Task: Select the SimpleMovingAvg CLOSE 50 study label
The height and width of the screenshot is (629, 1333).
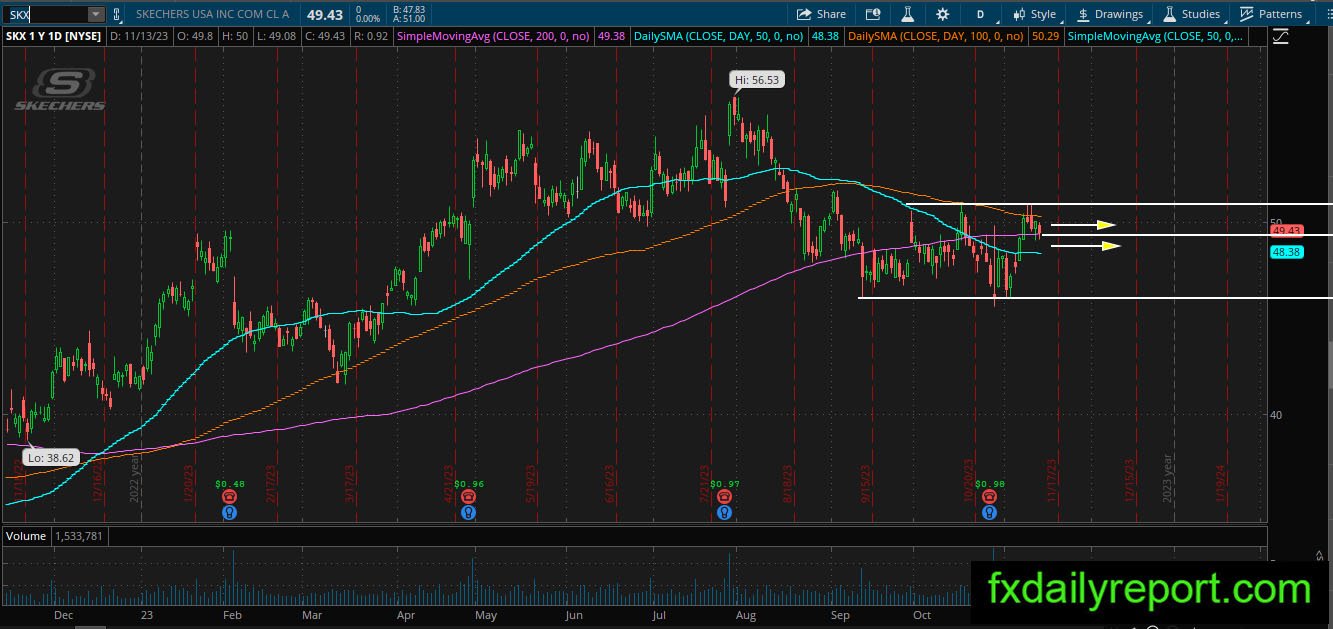Action: pyautogui.click(x=1157, y=36)
